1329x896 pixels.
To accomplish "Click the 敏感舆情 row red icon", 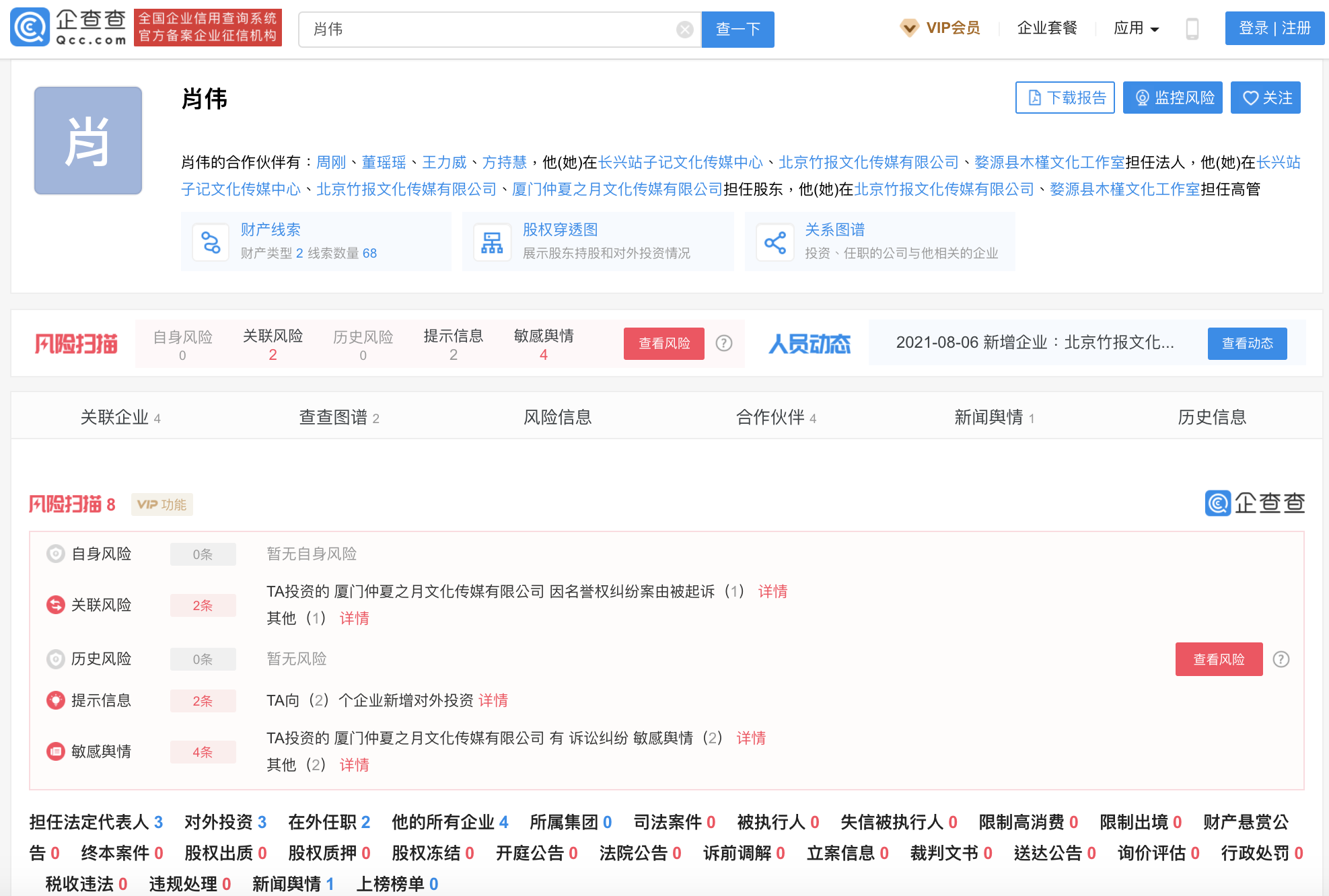I will pyautogui.click(x=55, y=751).
